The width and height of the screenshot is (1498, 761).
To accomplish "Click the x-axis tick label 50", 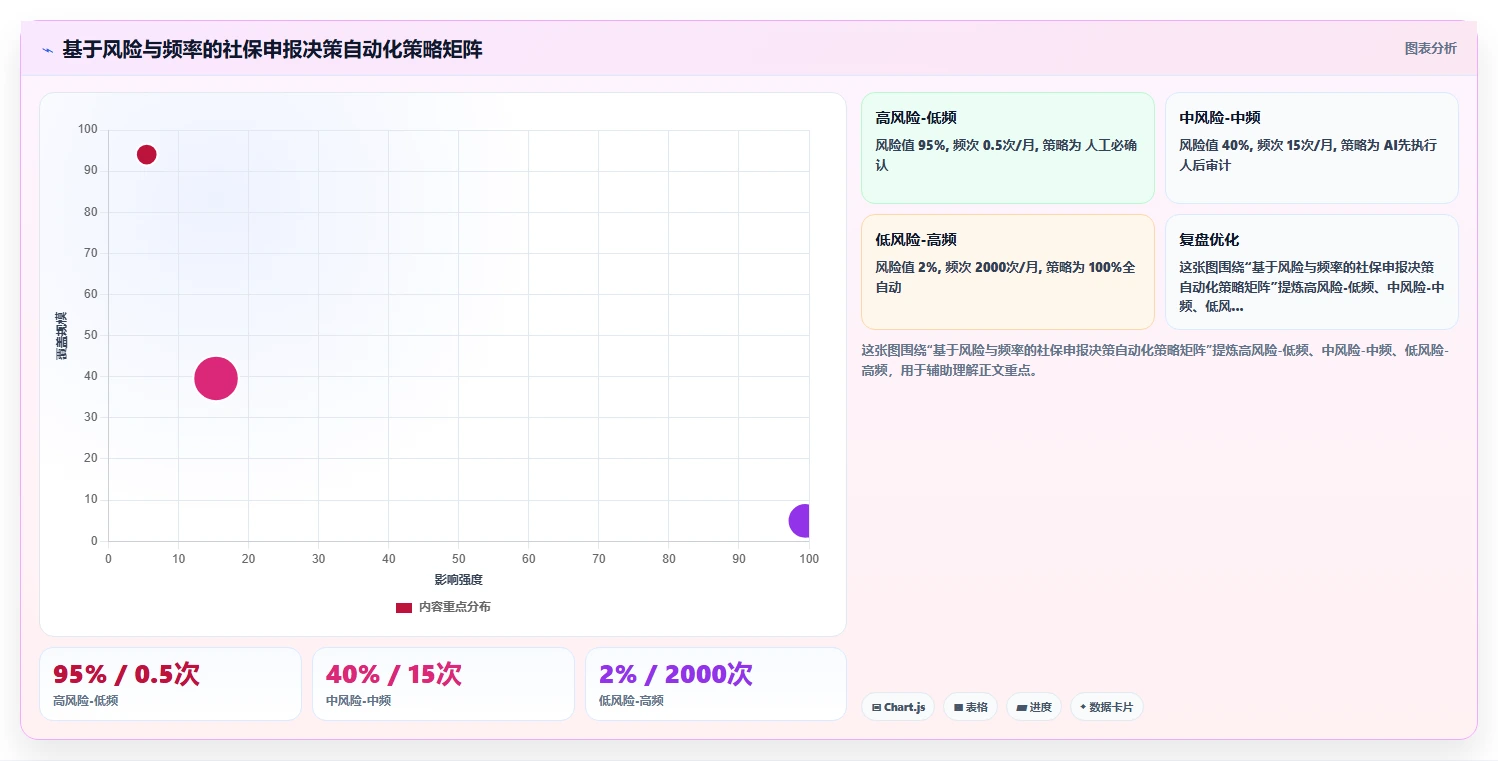I will click(459, 559).
